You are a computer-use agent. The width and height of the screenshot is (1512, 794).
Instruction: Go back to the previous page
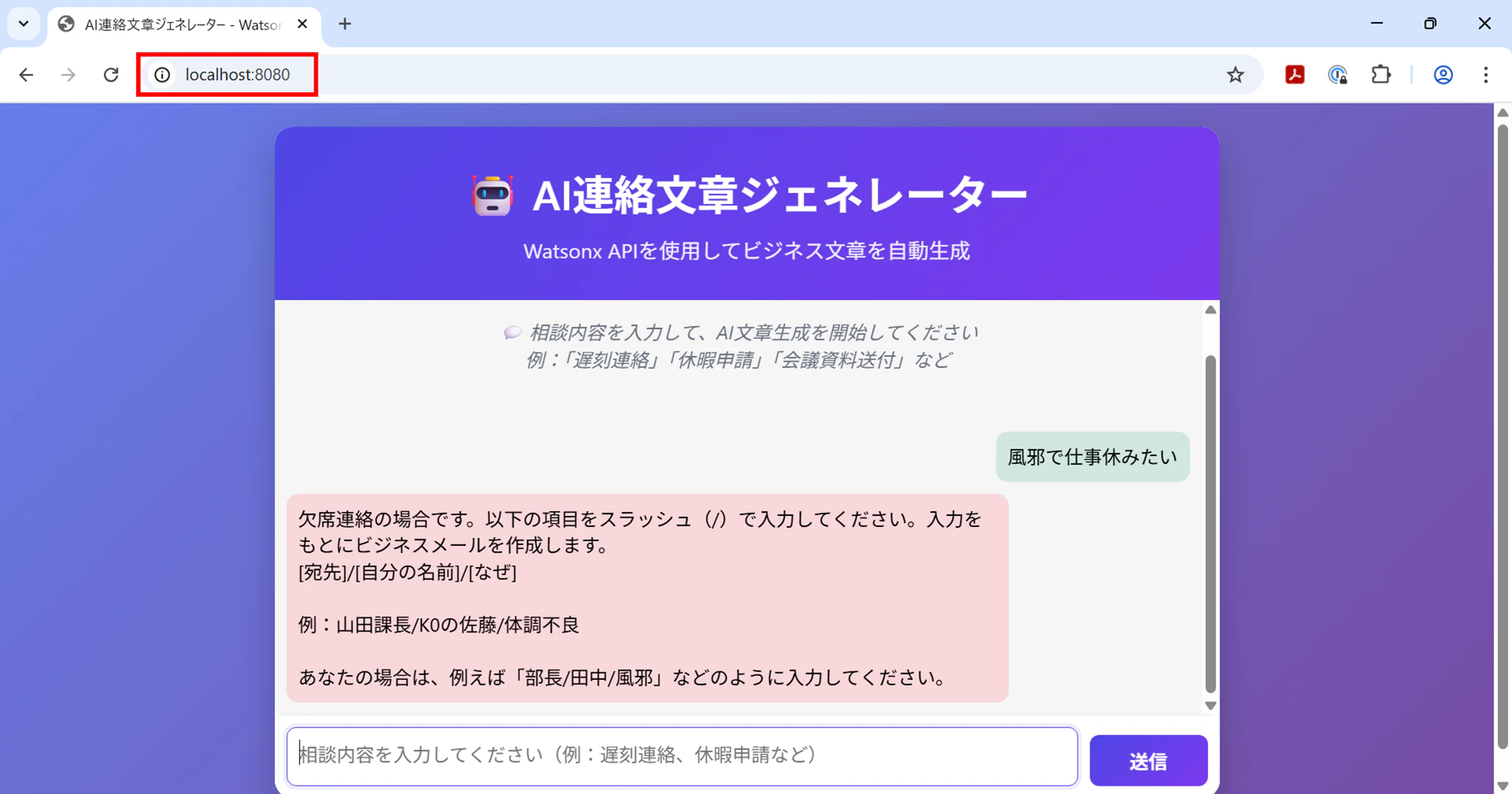pyautogui.click(x=26, y=75)
